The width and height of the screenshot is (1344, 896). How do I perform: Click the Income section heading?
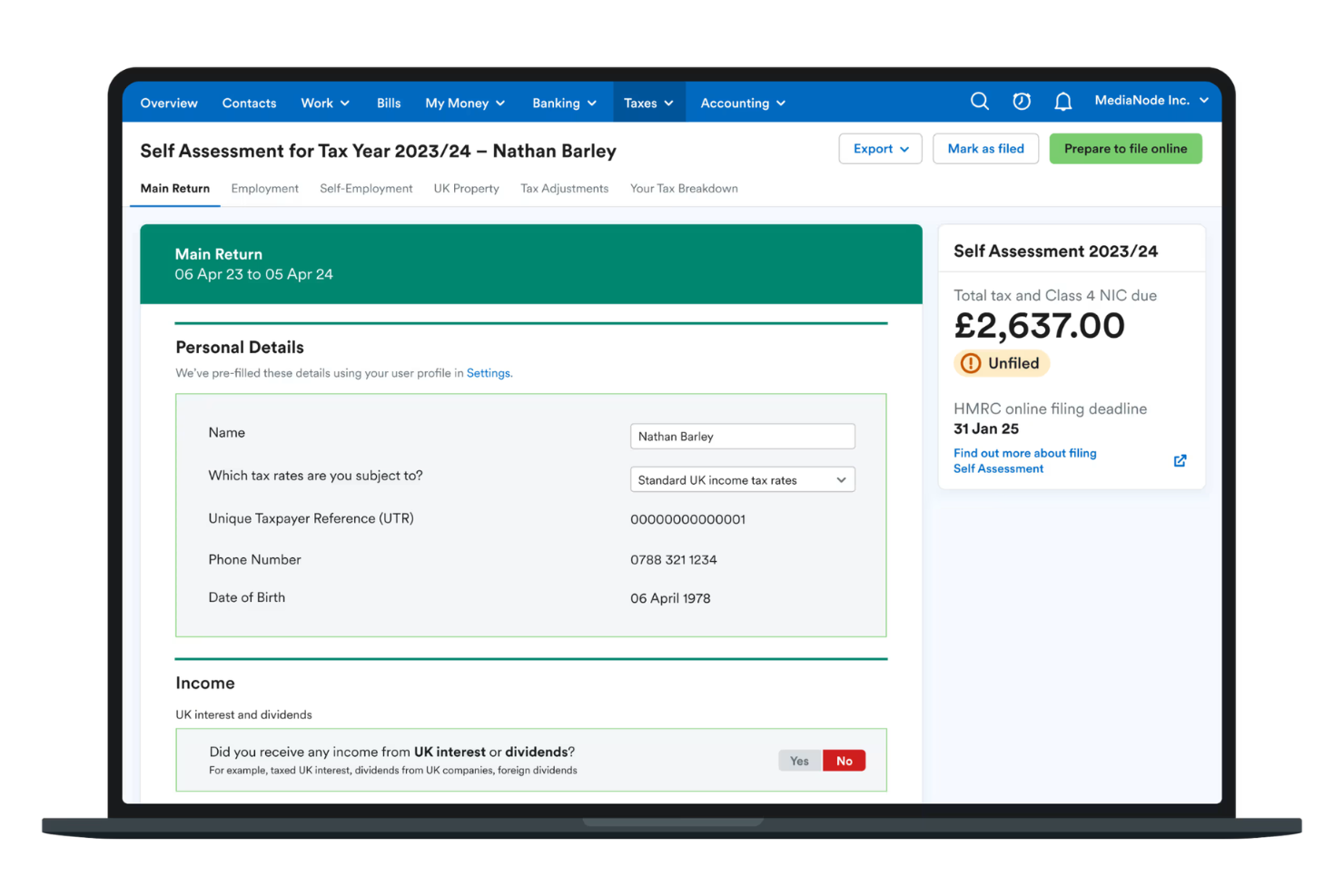coord(205,684)
